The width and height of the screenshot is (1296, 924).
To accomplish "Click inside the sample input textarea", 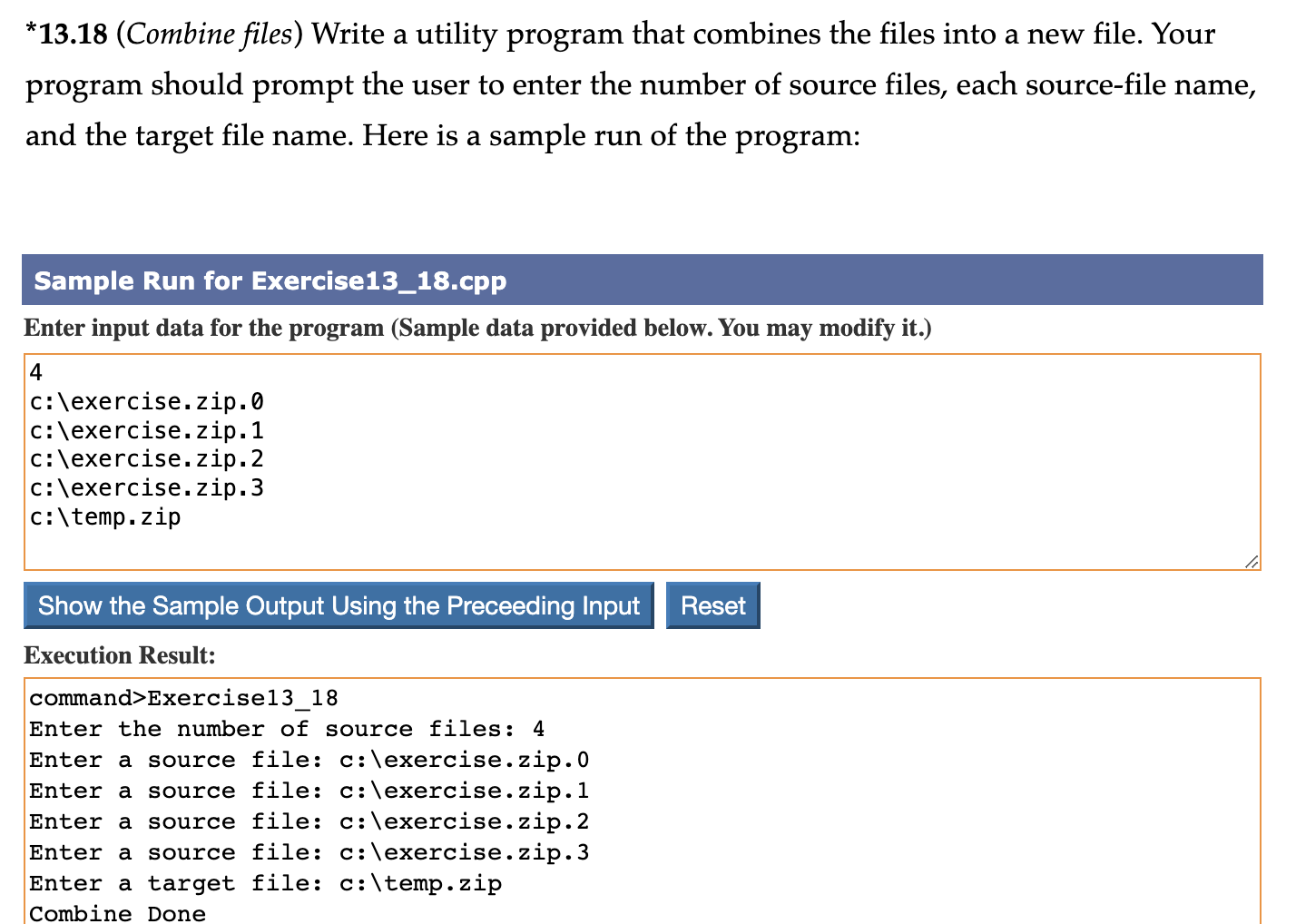I will pos(635,454).
